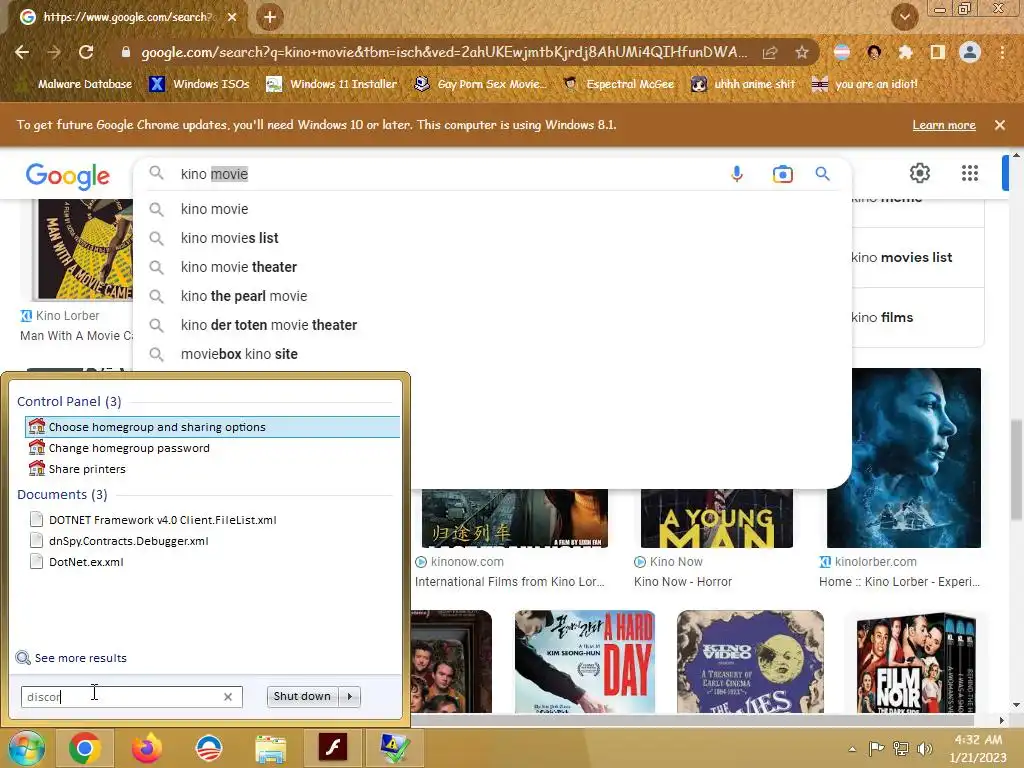
Task: Open kinolorber.com blue face poster thumbnail
Action: pos(903,458)
